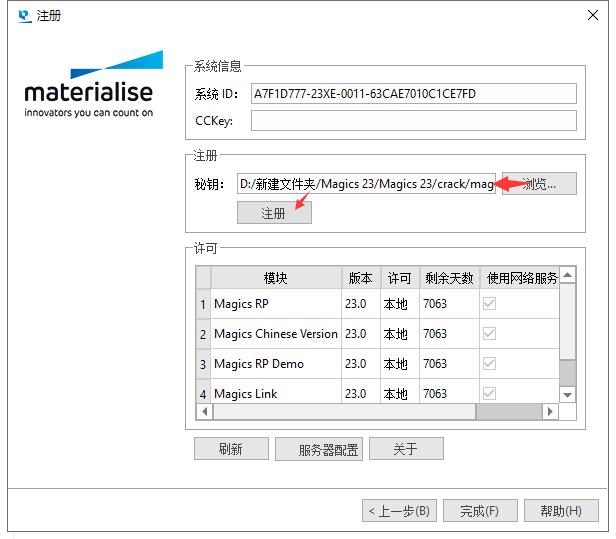Click 23.0 version cell in Magics RP row
This screenshot has width=616, height=539.
[361, 304]
